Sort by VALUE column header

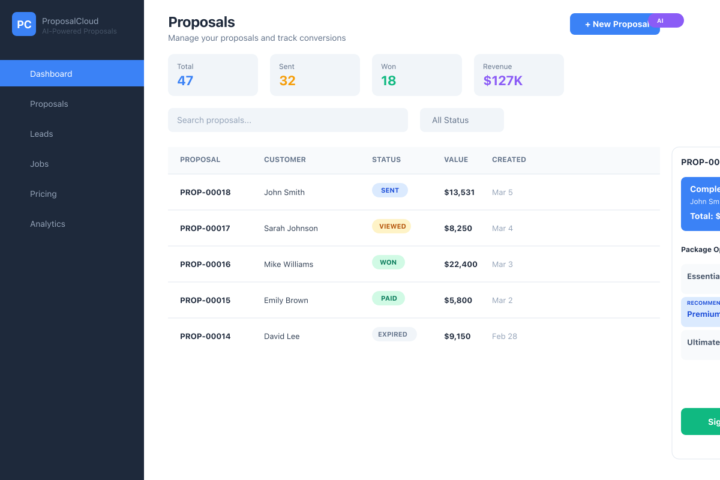[x=456, y=159]
